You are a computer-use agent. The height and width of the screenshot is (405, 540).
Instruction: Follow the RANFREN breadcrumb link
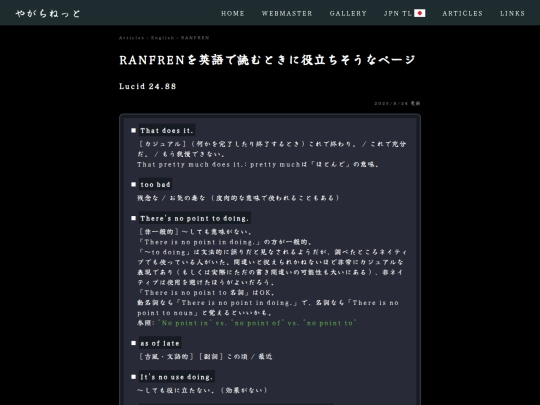pos(195,38)
